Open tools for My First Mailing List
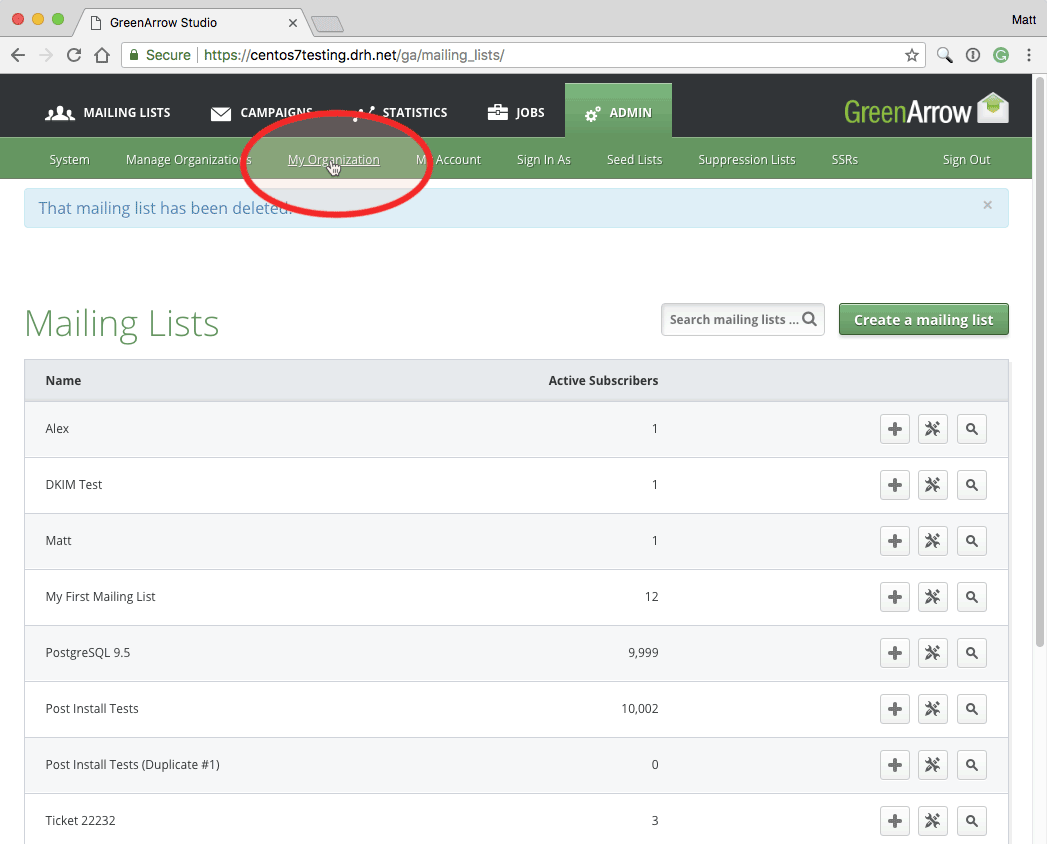This screenshot has height=844, width=1047. coord(933,597)
